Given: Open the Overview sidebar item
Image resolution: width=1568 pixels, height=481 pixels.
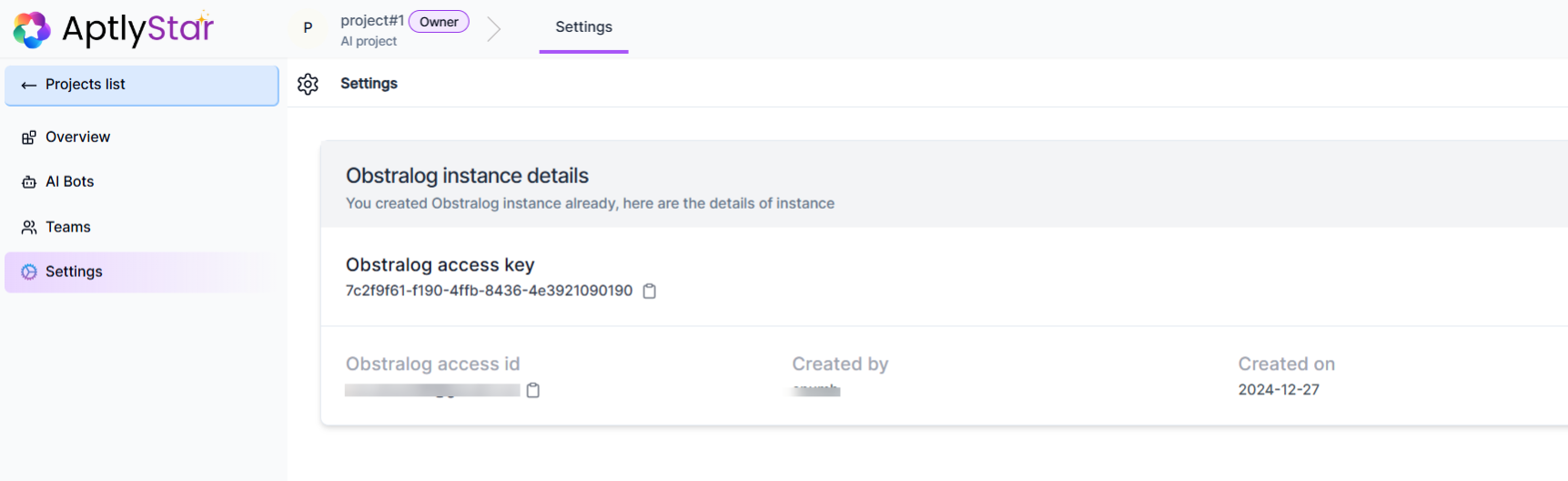Looking at the screenshot, I should coord(142,137).
